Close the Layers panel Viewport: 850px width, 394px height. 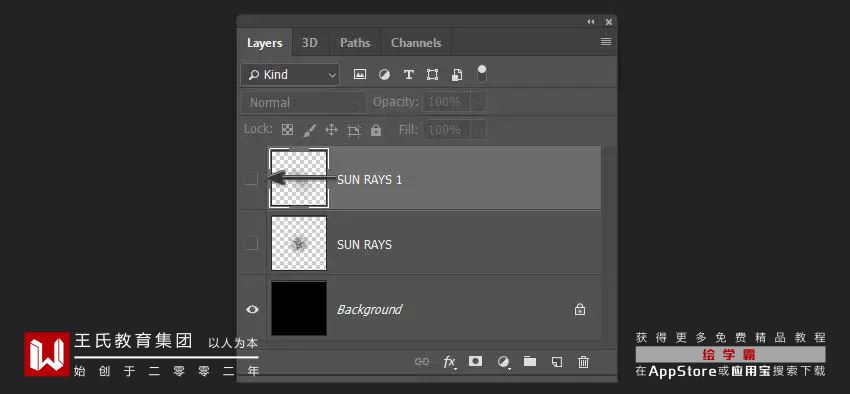click(609, 22)
